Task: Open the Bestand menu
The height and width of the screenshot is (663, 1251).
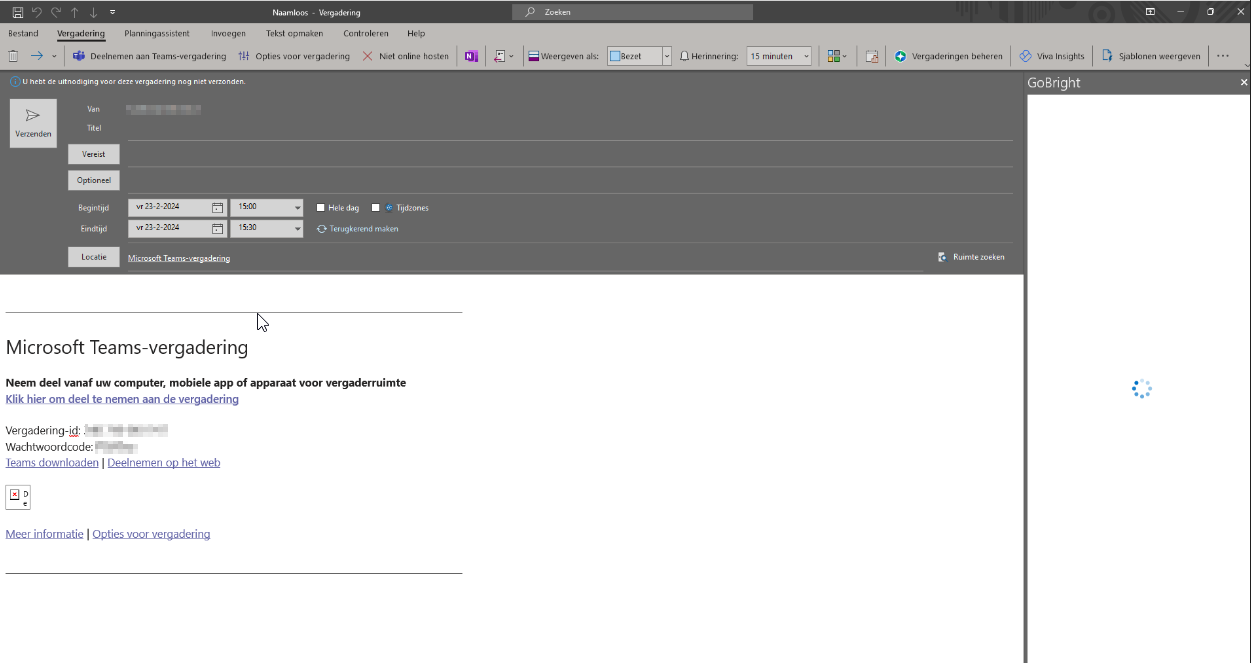Action: point(23,33)
